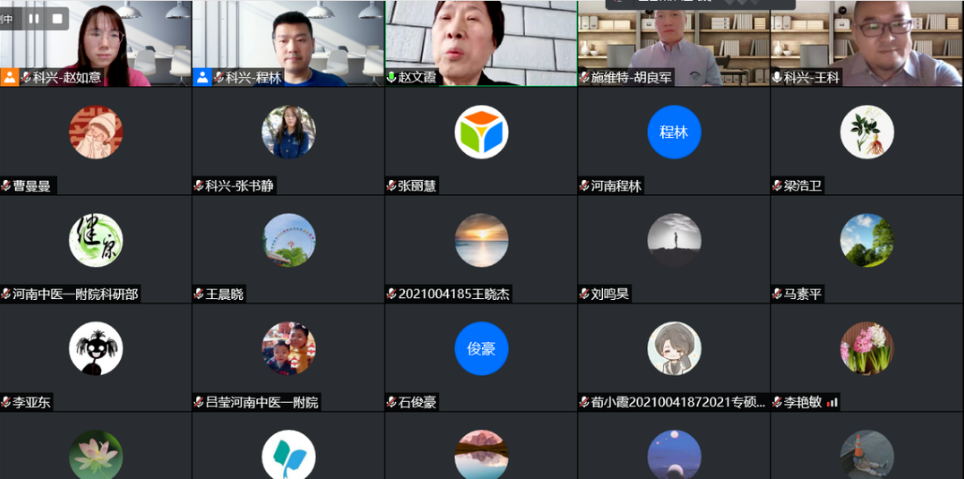The image size is (964, 479).
Task: Click the microphone icon next to 科兴-王科
Action: 777,77
